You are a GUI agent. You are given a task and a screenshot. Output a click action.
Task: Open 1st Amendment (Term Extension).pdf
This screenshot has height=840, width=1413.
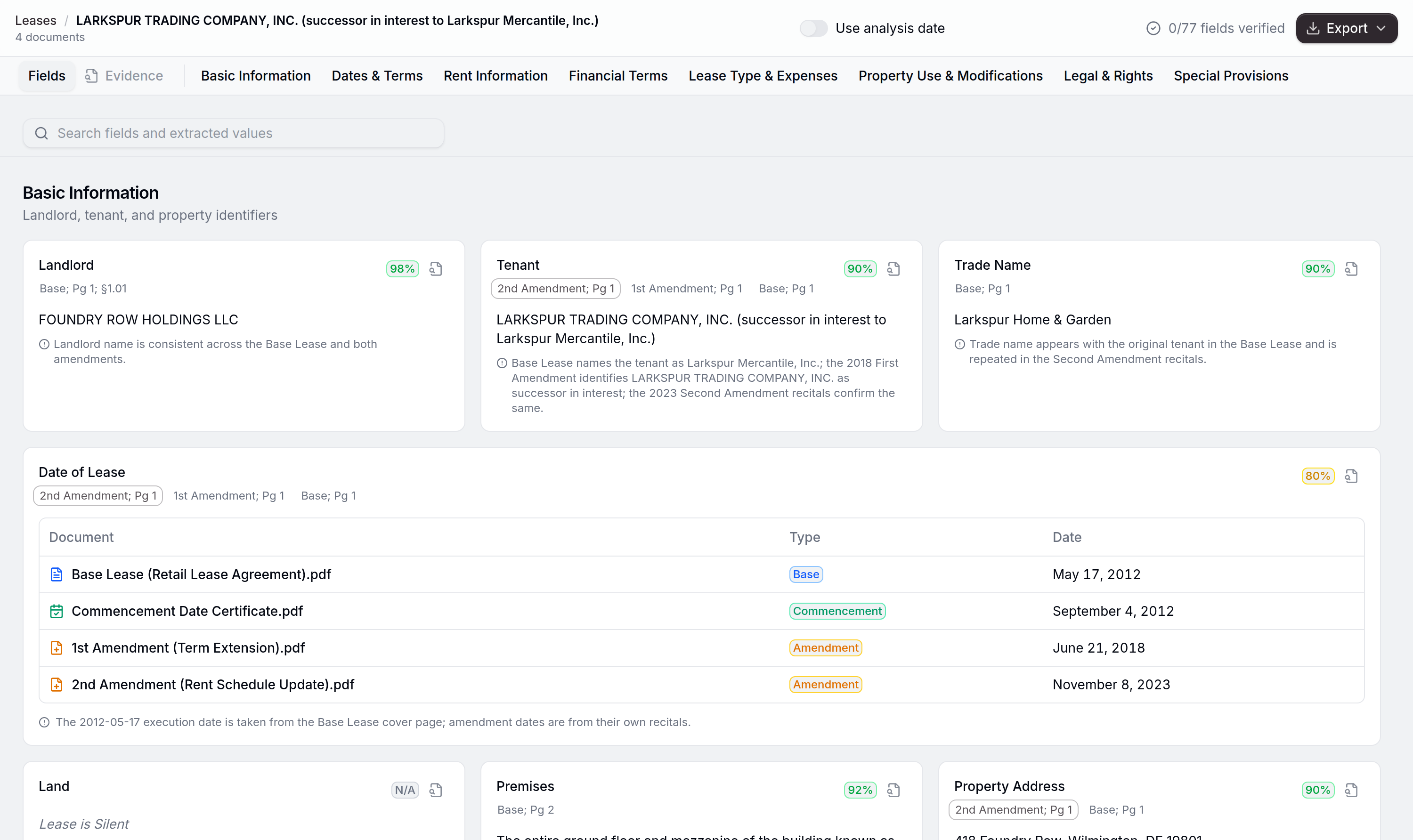(188, 648)
